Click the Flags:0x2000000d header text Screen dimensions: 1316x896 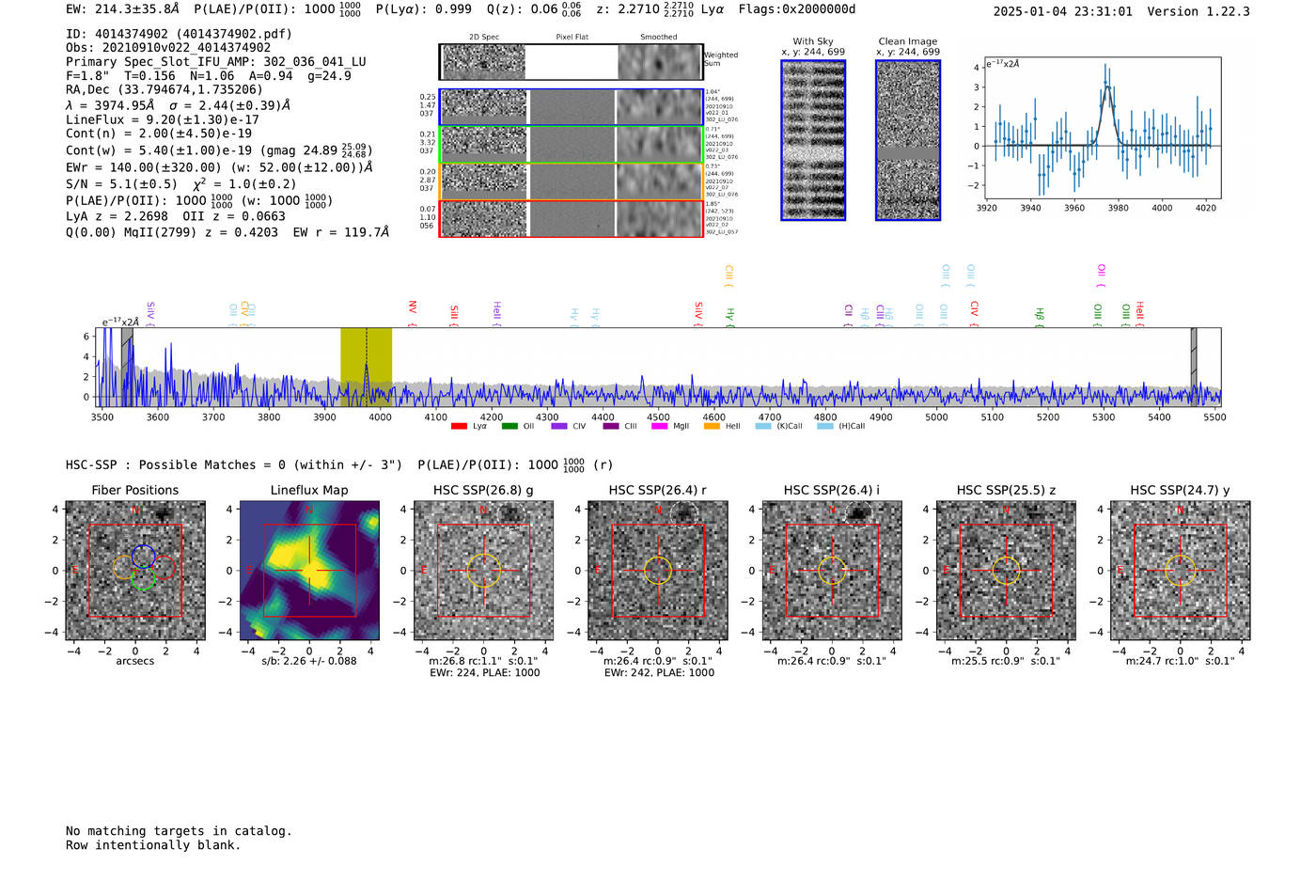point(797,8)
